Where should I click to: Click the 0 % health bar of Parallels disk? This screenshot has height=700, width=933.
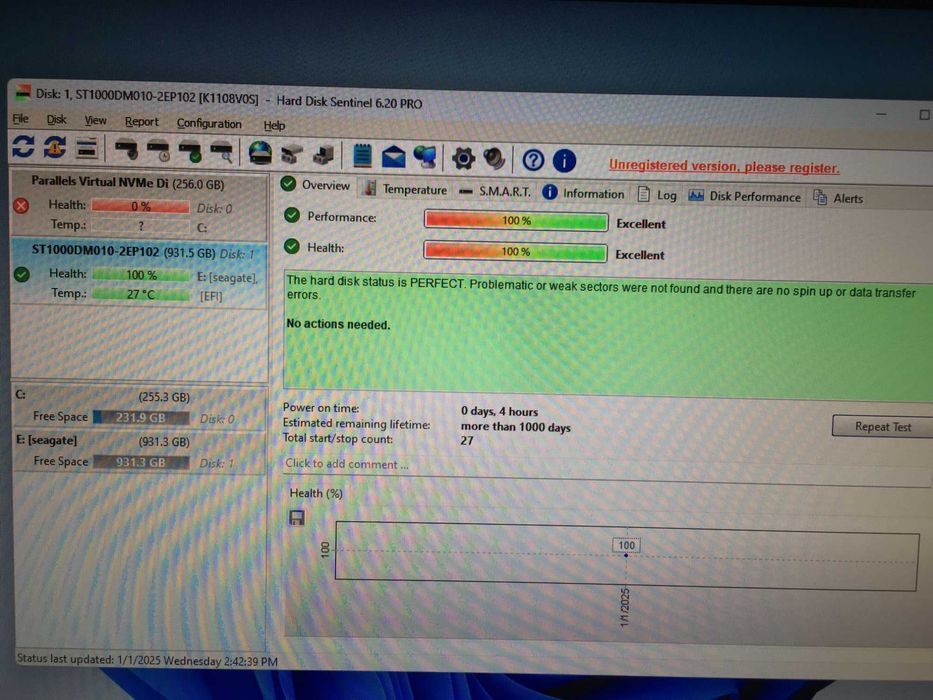[140, 206]
